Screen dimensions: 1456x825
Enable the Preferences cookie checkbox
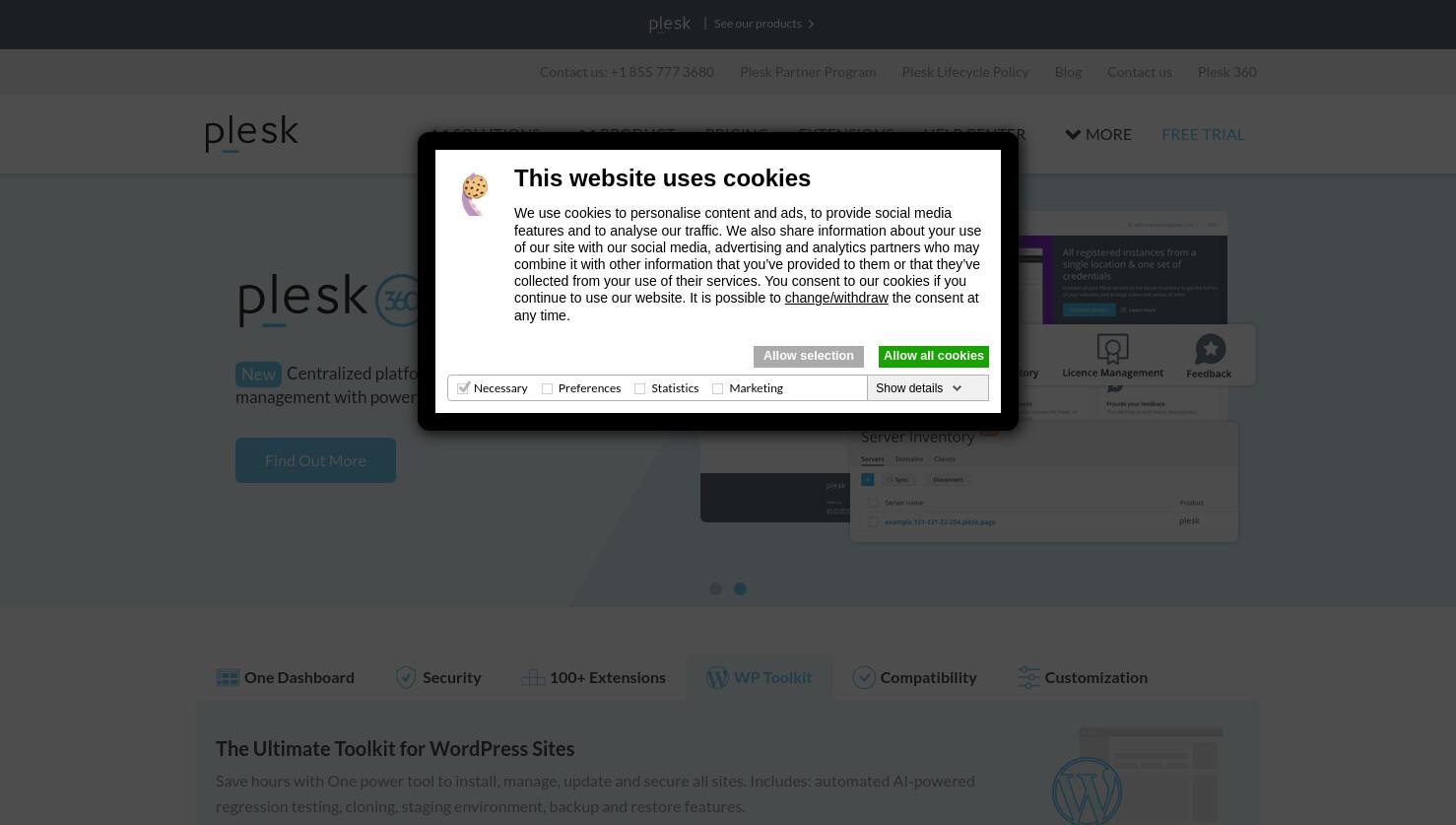547,388
